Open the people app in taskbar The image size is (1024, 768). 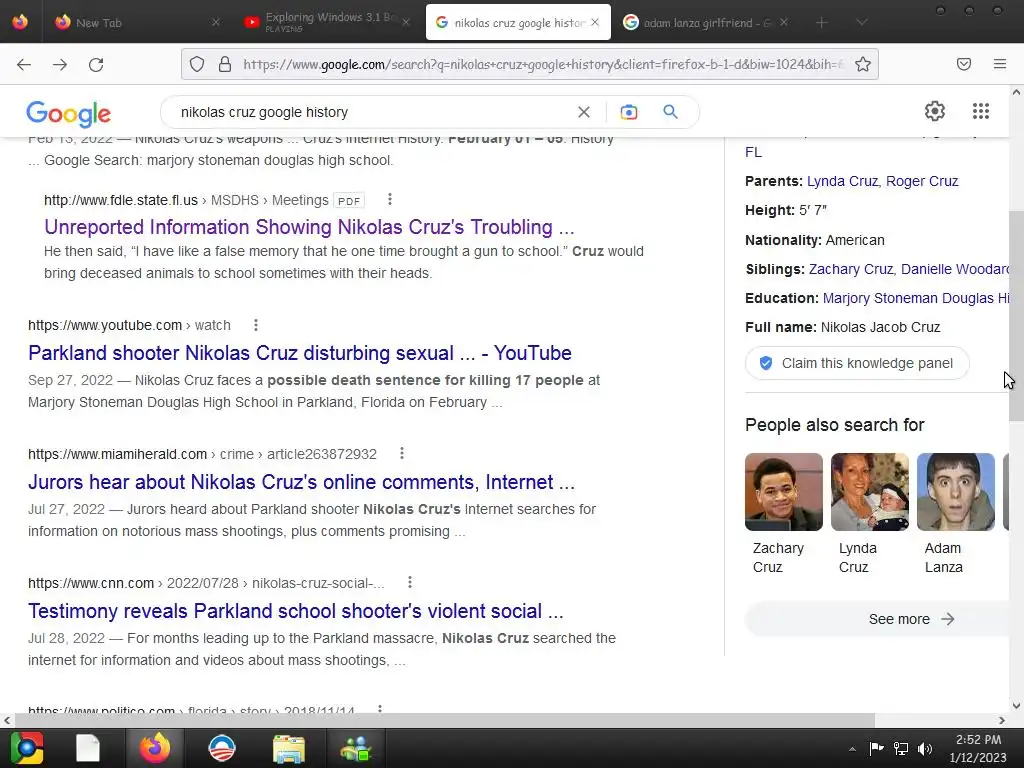(x=356, y=749)
